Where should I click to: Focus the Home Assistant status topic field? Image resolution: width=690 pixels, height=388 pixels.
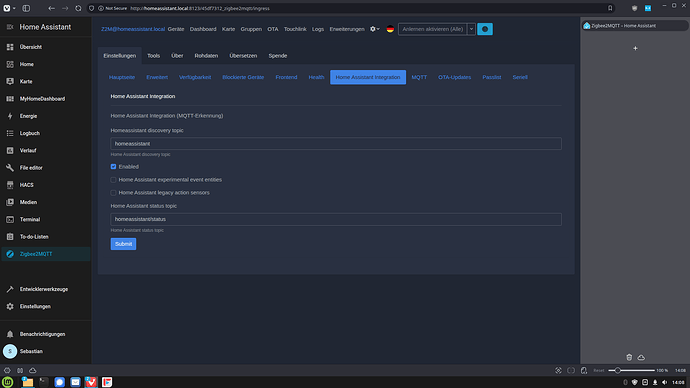coord(336,219)
